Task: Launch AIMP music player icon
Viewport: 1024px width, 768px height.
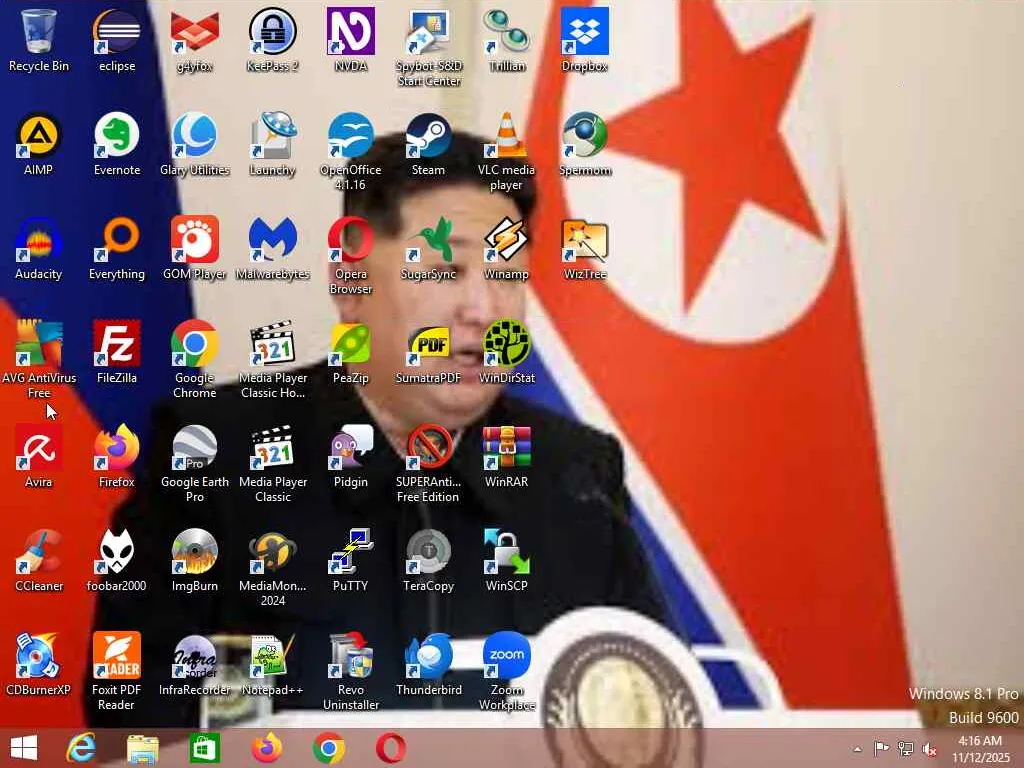Action: [x=39, y=144]
